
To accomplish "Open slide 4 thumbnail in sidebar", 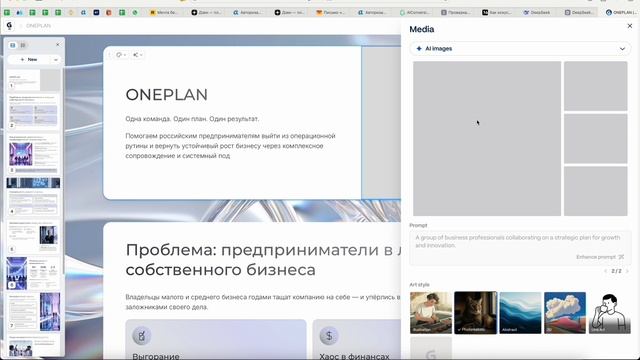I will pyautogui.click(x=33, y=196).
